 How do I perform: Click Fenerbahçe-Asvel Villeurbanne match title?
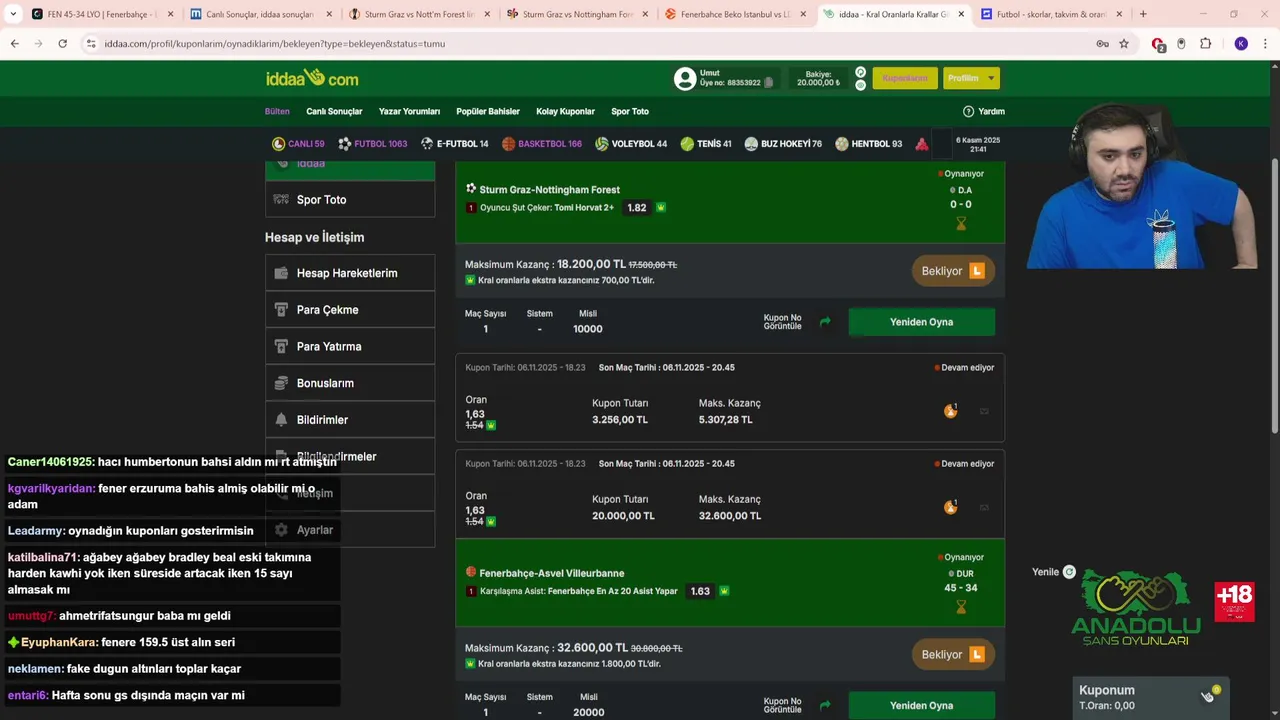coord(551,573)
